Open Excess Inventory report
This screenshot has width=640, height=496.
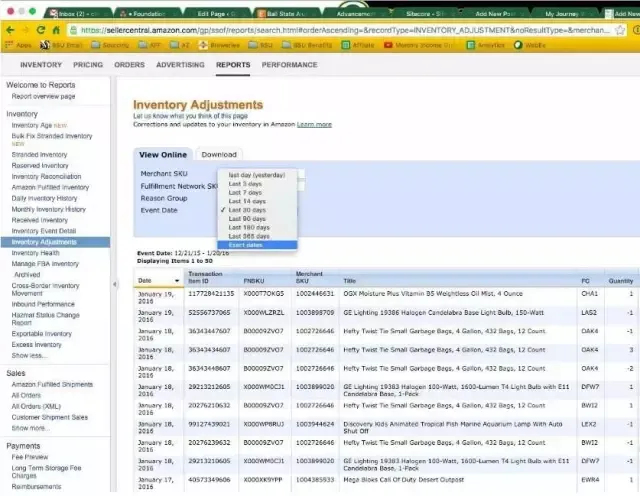point(36,345)
